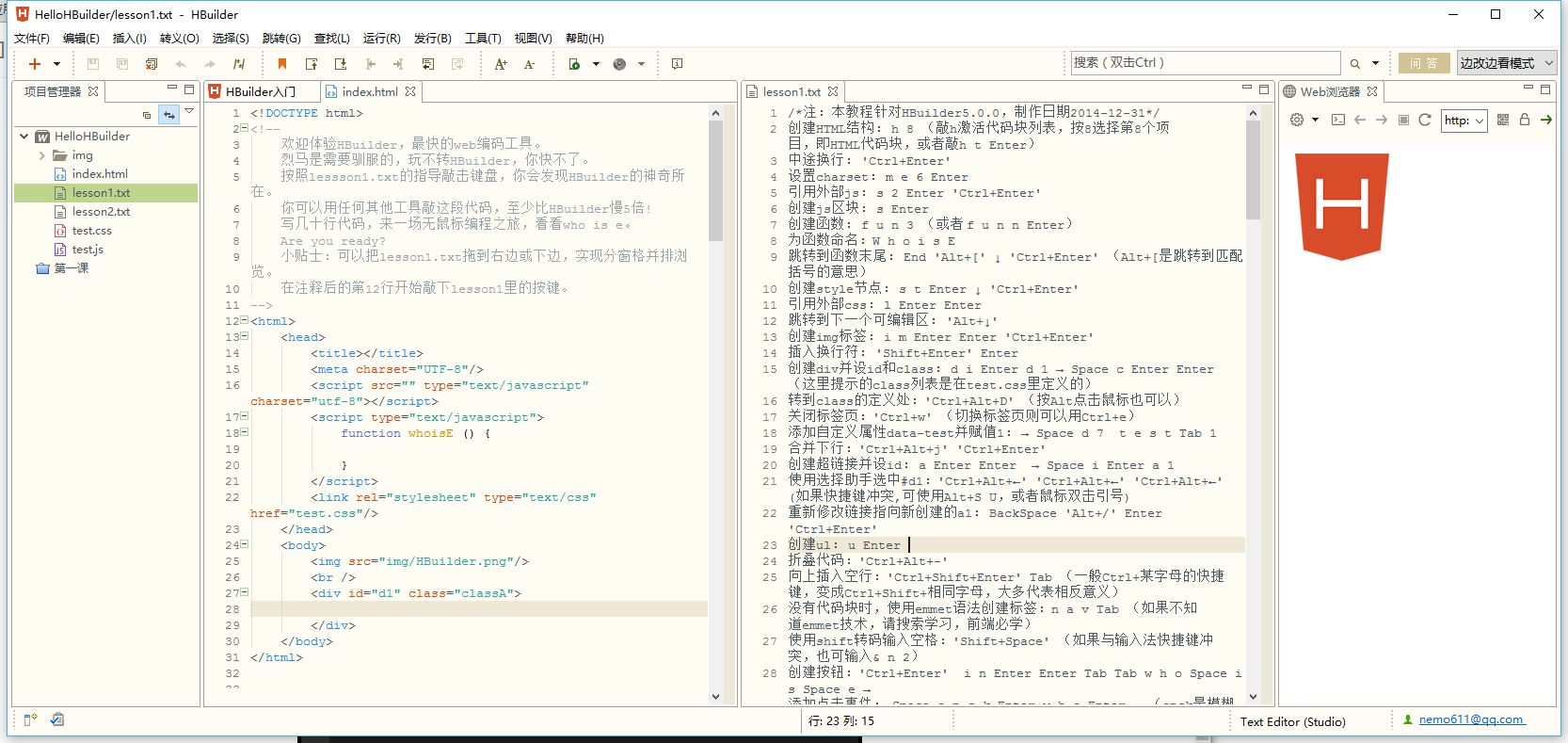Open the dropdown next to the run icon

(596, 64)
